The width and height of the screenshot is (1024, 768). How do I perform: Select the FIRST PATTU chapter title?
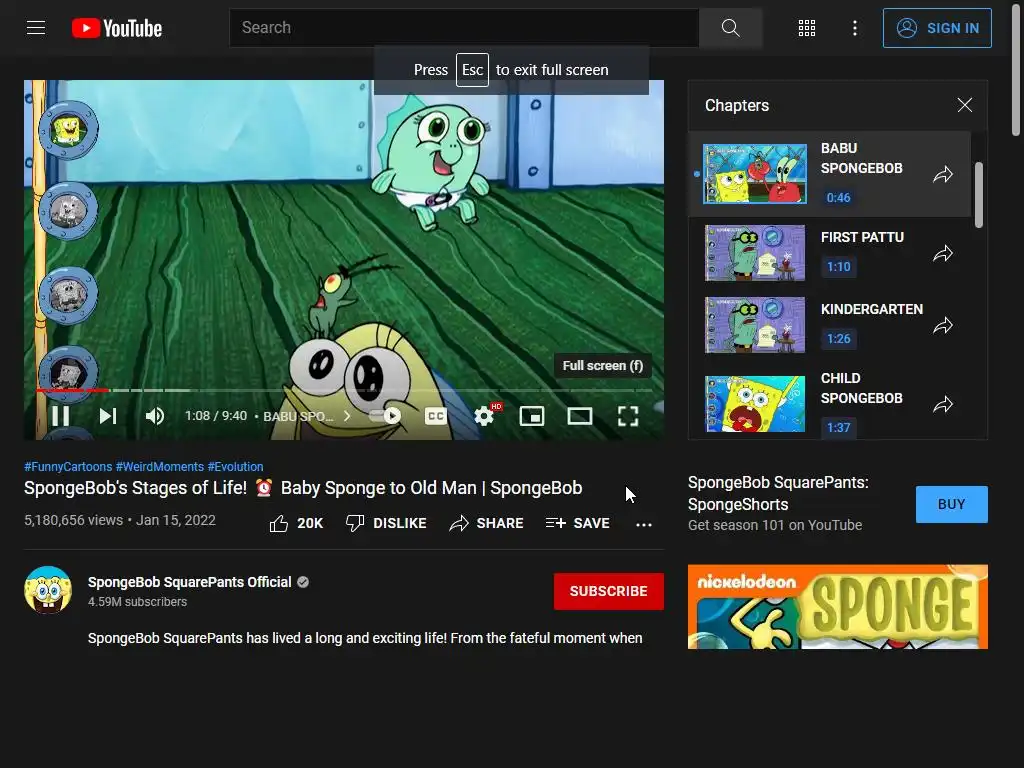(x=862, y=237)
